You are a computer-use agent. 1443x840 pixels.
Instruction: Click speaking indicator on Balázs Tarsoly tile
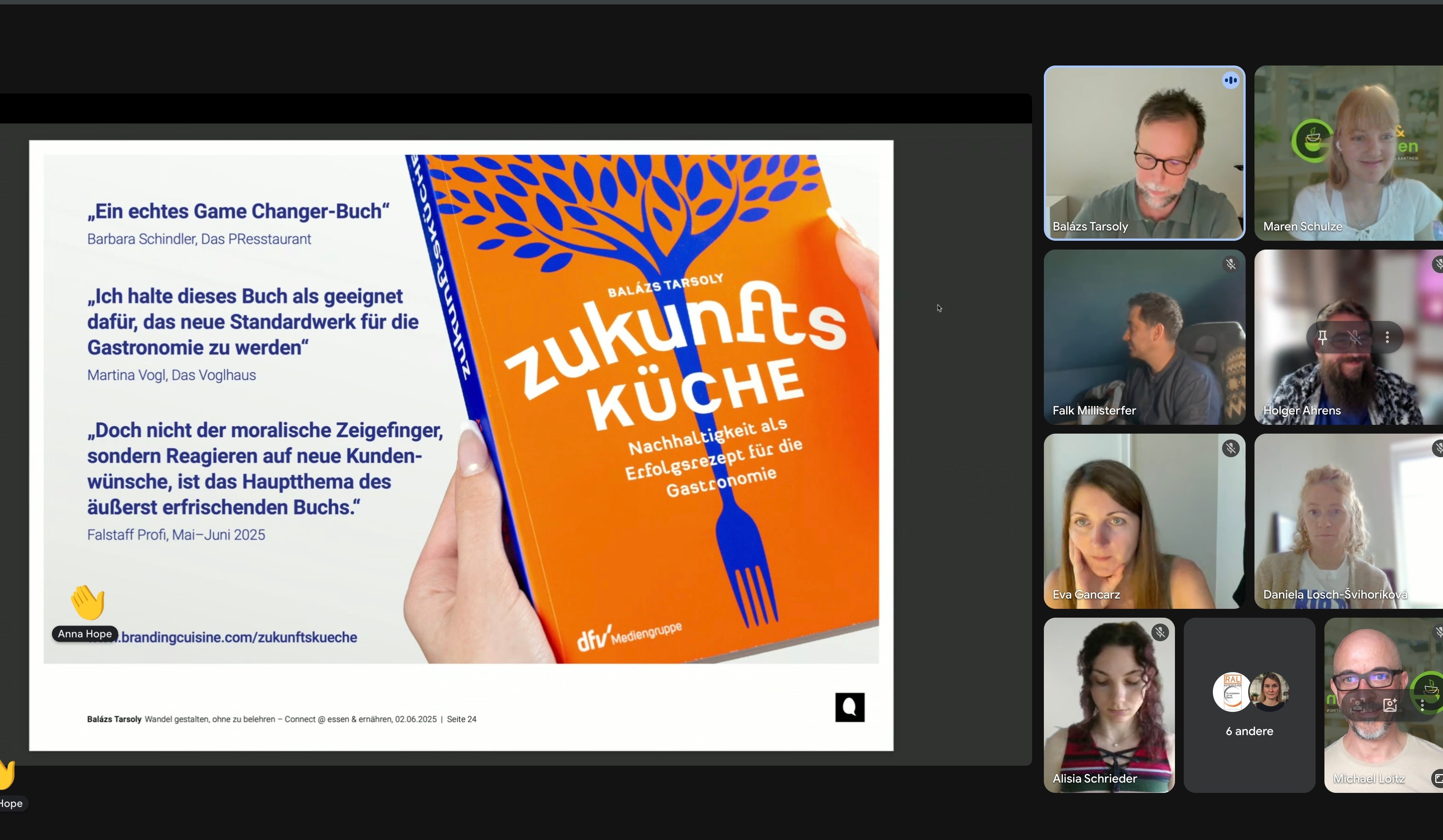point(1231,80)
